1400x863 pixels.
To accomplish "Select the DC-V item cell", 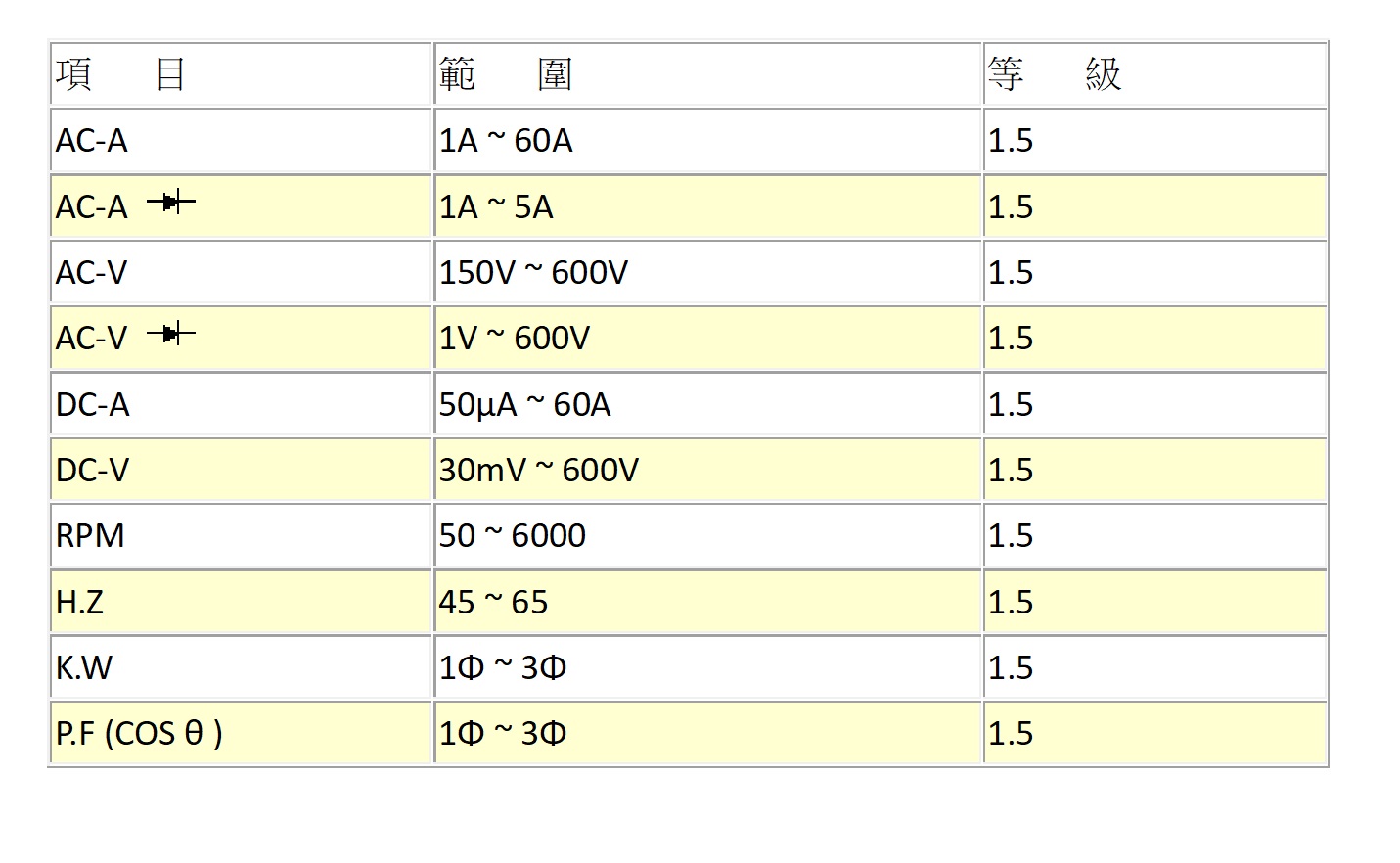I will (x=93, y=471).
